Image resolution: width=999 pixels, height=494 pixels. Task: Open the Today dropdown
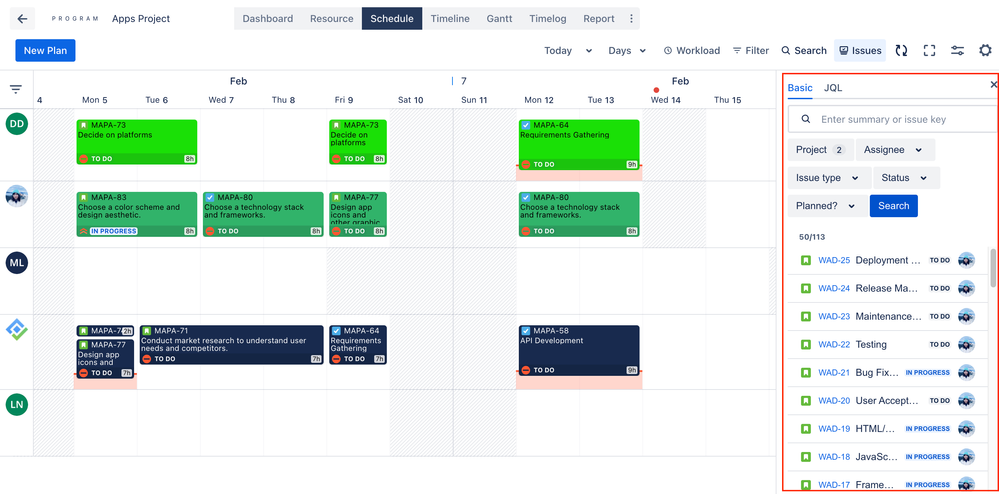click(x=568, y=50)
